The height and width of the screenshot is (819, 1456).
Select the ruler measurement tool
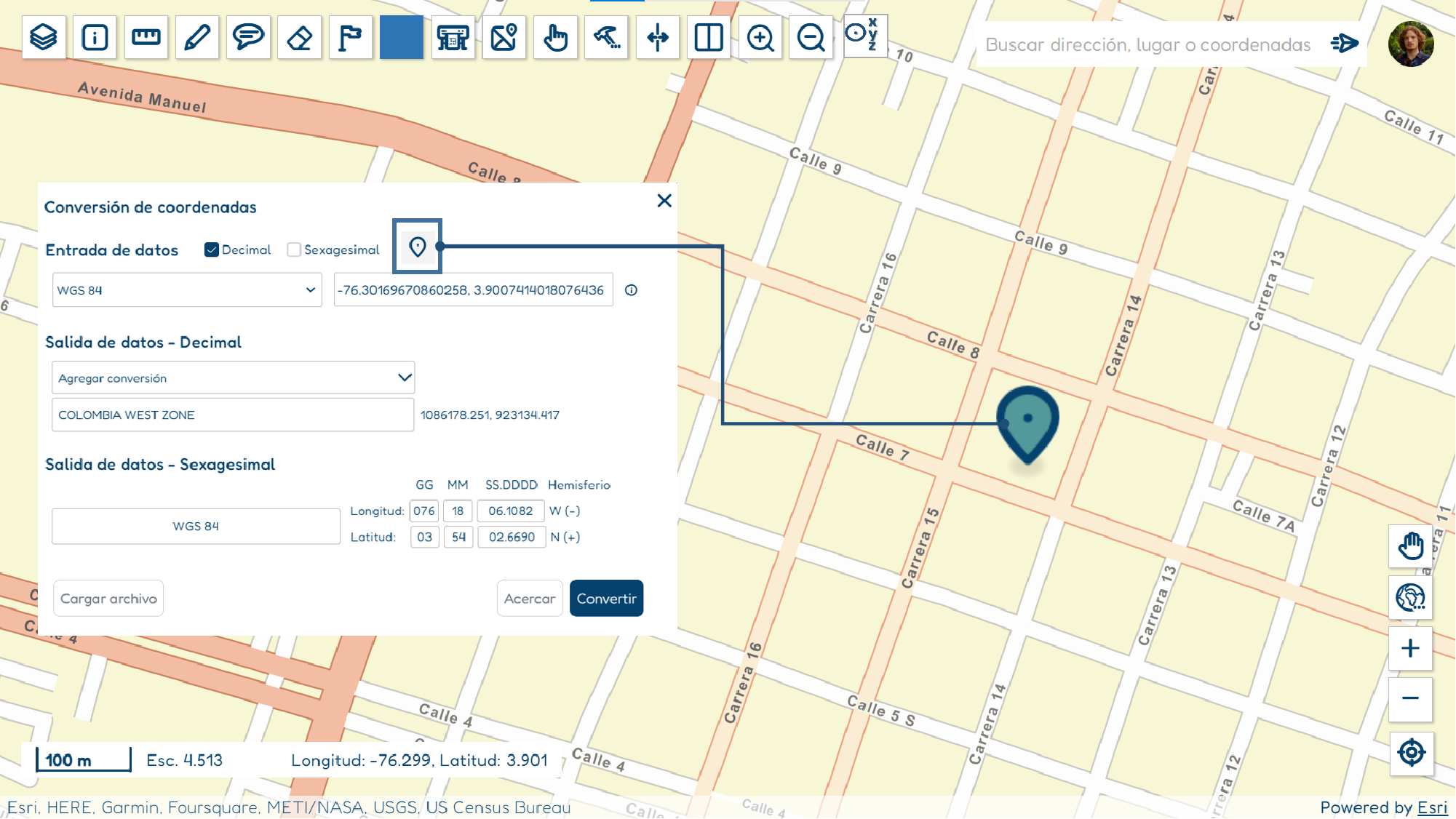click(x=146, y=37)
